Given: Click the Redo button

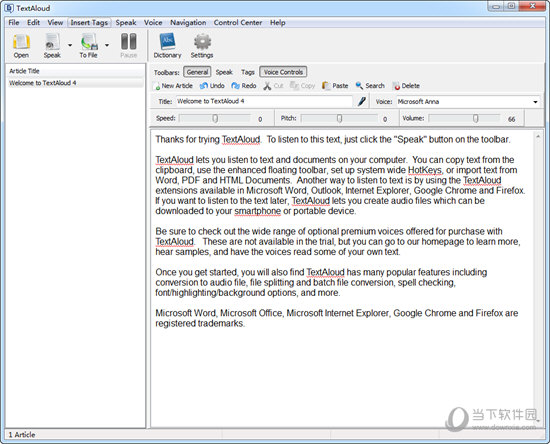Looking at the screenshot, I should 244,86.
